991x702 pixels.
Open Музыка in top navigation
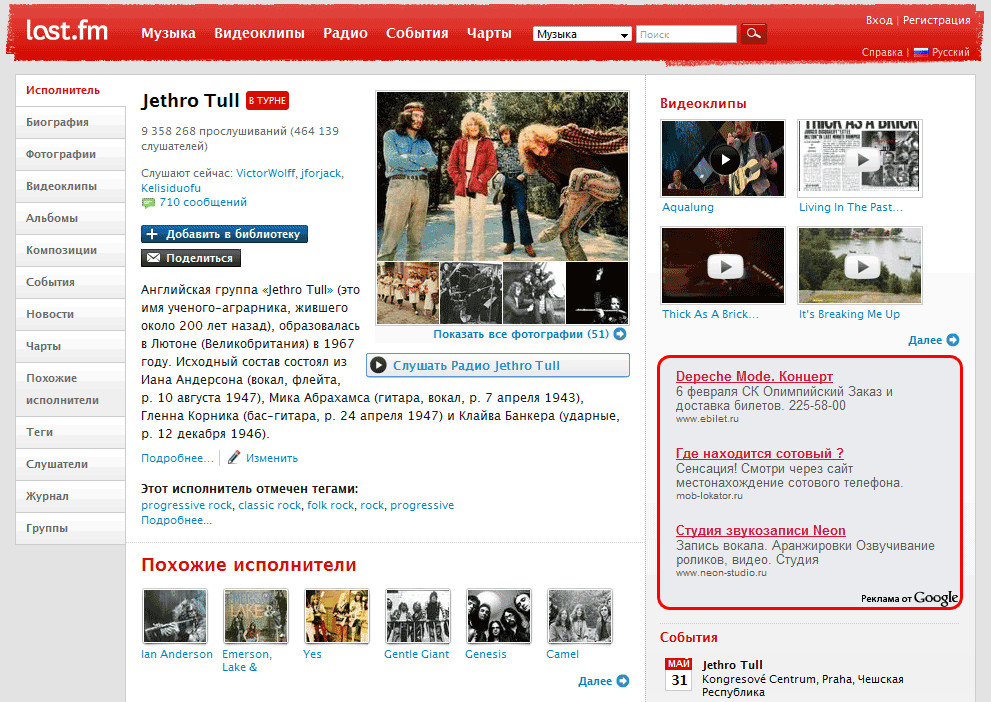point(168,33)
